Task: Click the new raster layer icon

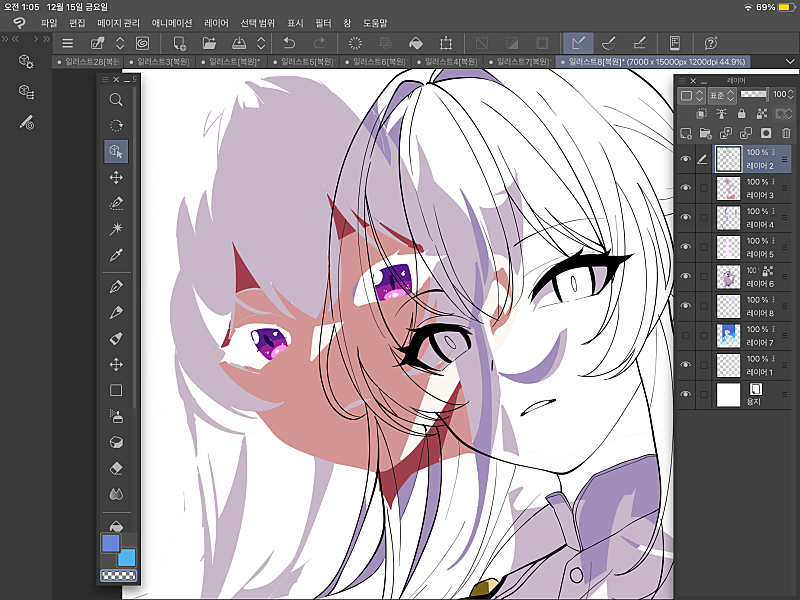Action: pos(686,133)
